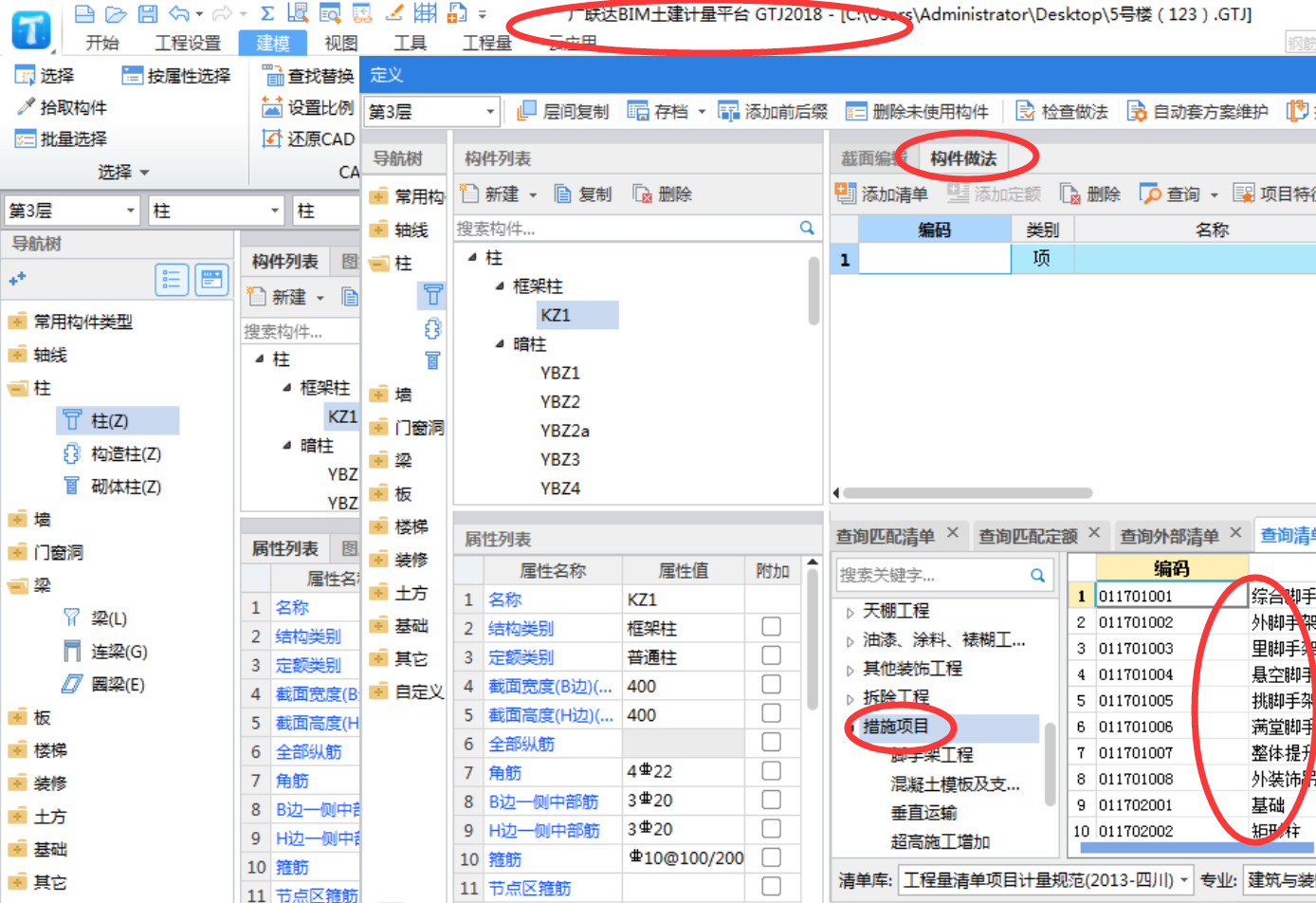
Task: Select 脚手架工程 under 措施项目
Action: coord(932,755)
